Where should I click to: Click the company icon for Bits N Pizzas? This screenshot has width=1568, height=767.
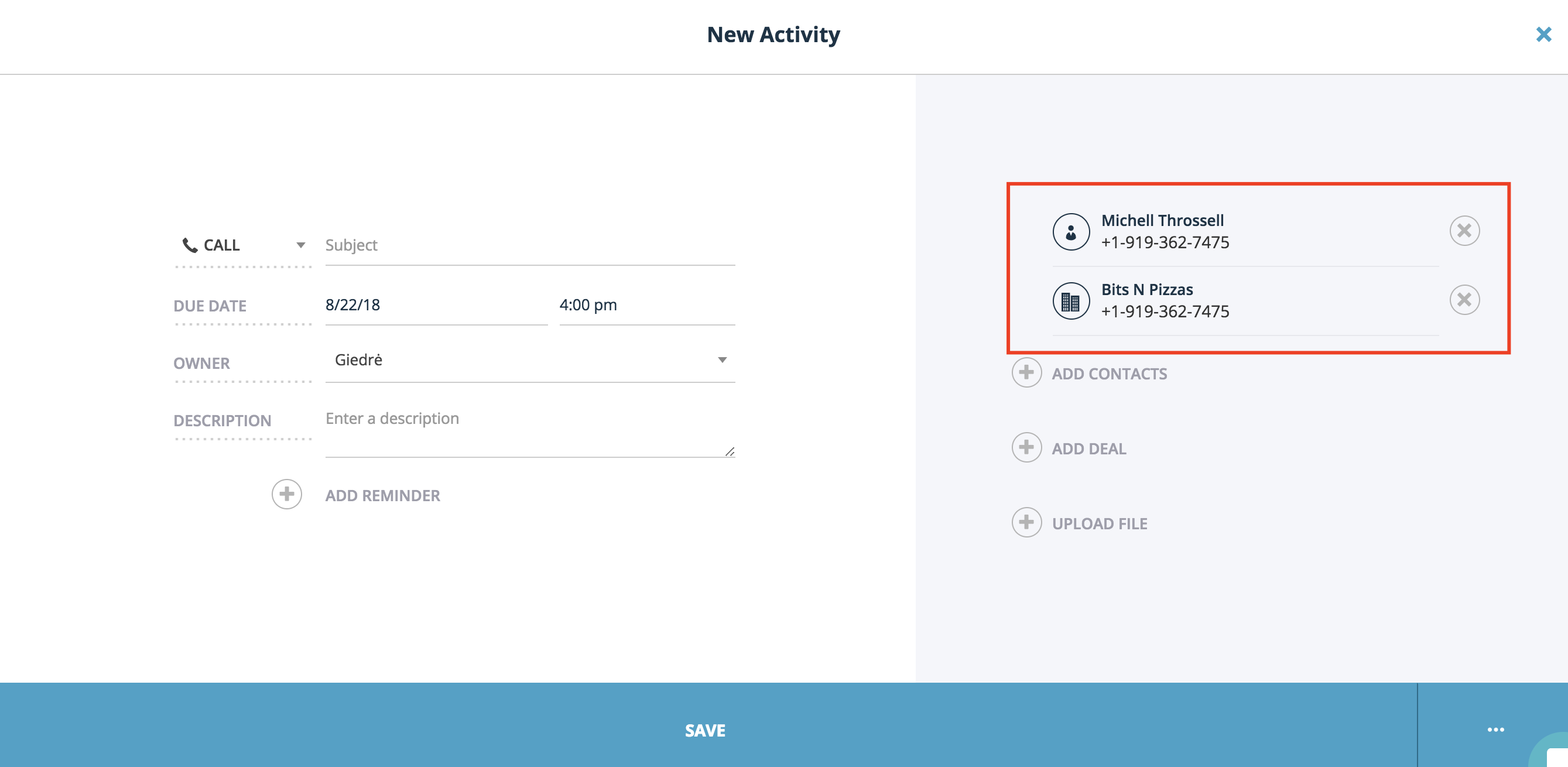point(1071,301)
